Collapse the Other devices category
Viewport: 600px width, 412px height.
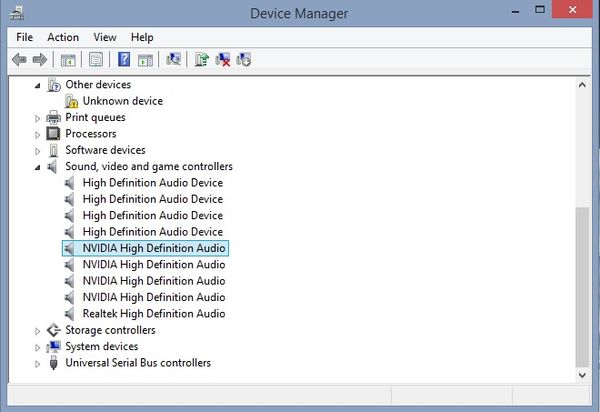click(38, 85)
